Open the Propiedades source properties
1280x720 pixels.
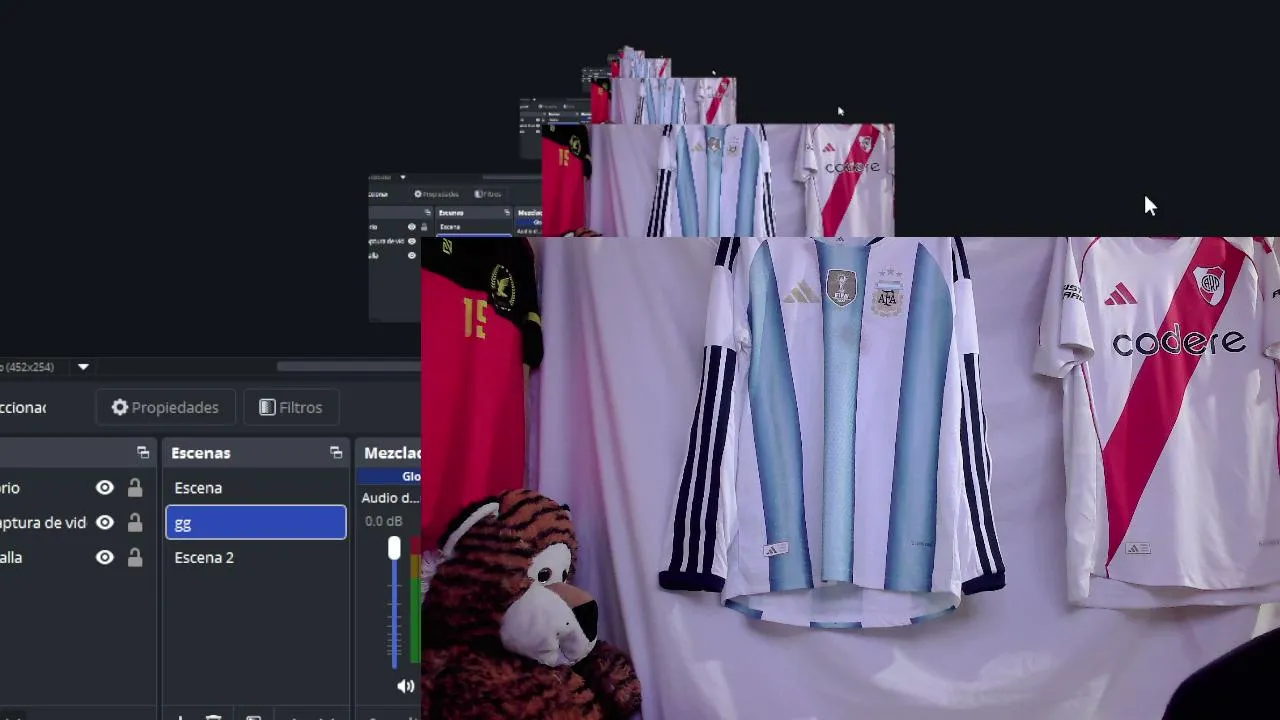165,407
